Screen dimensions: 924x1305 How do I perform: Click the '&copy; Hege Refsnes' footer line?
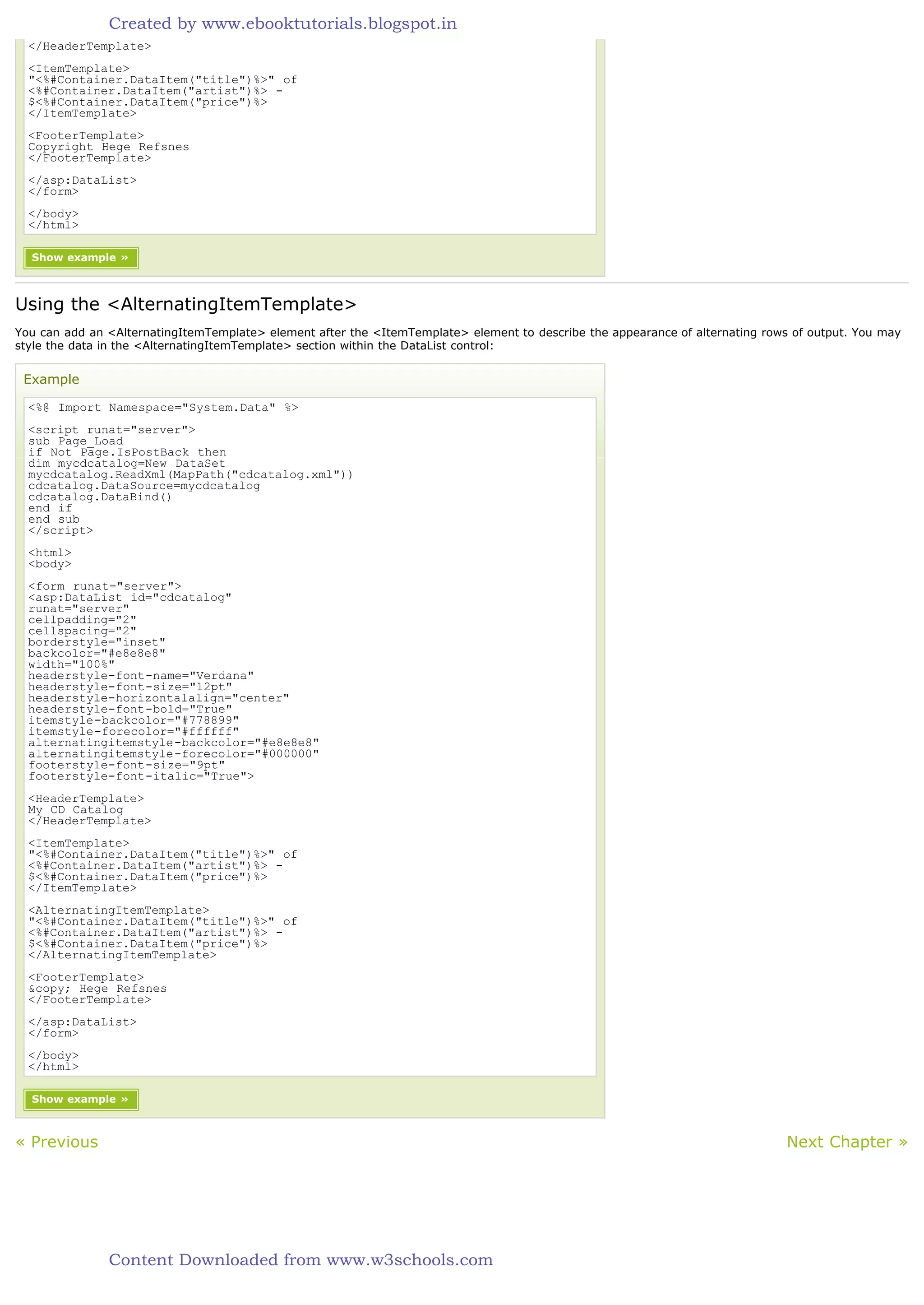tap(98, 989)
